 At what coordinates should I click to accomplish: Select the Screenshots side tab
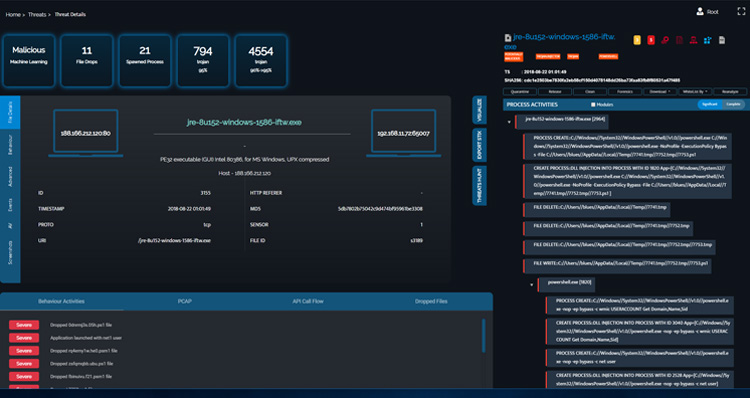[10, 253]
